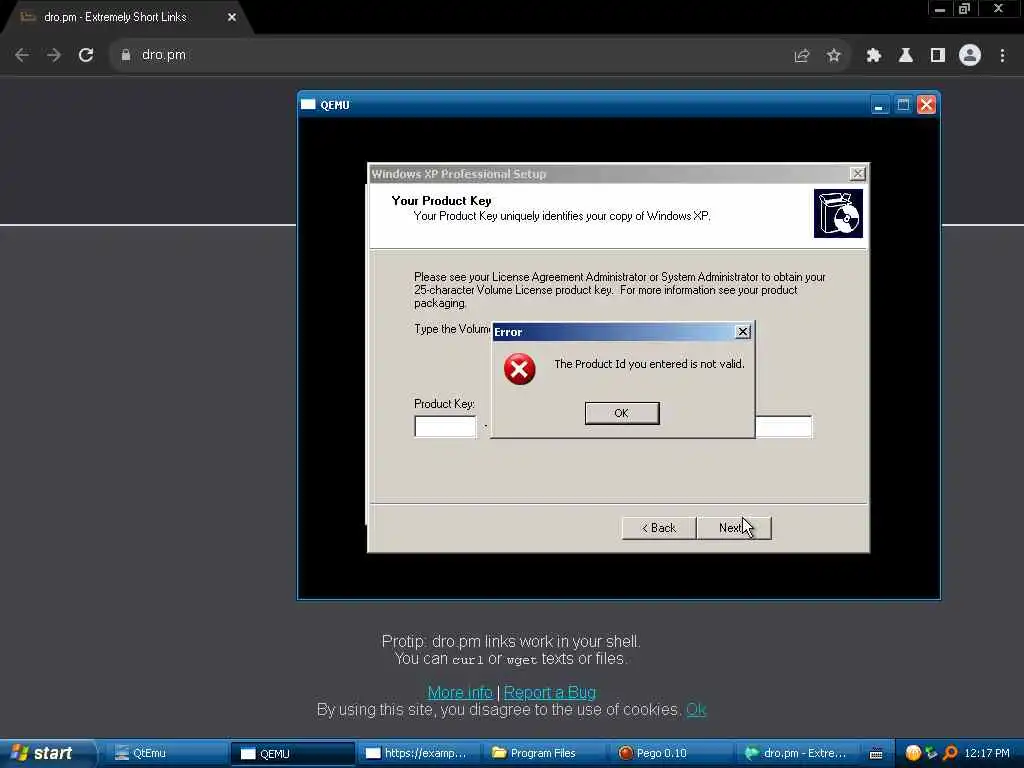Viewport: 1024px width, 768px height.
Task: Select the dro.pm - Extremely Short Links tab
Action: pos(124,17)
